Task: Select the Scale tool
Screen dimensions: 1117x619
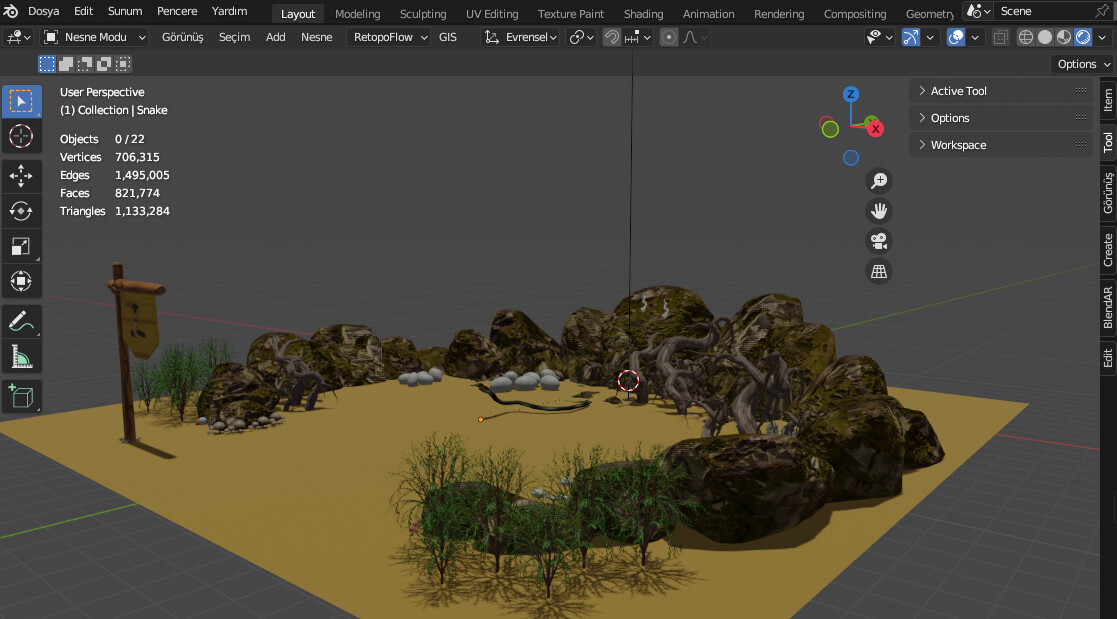Action: [21, 246]
